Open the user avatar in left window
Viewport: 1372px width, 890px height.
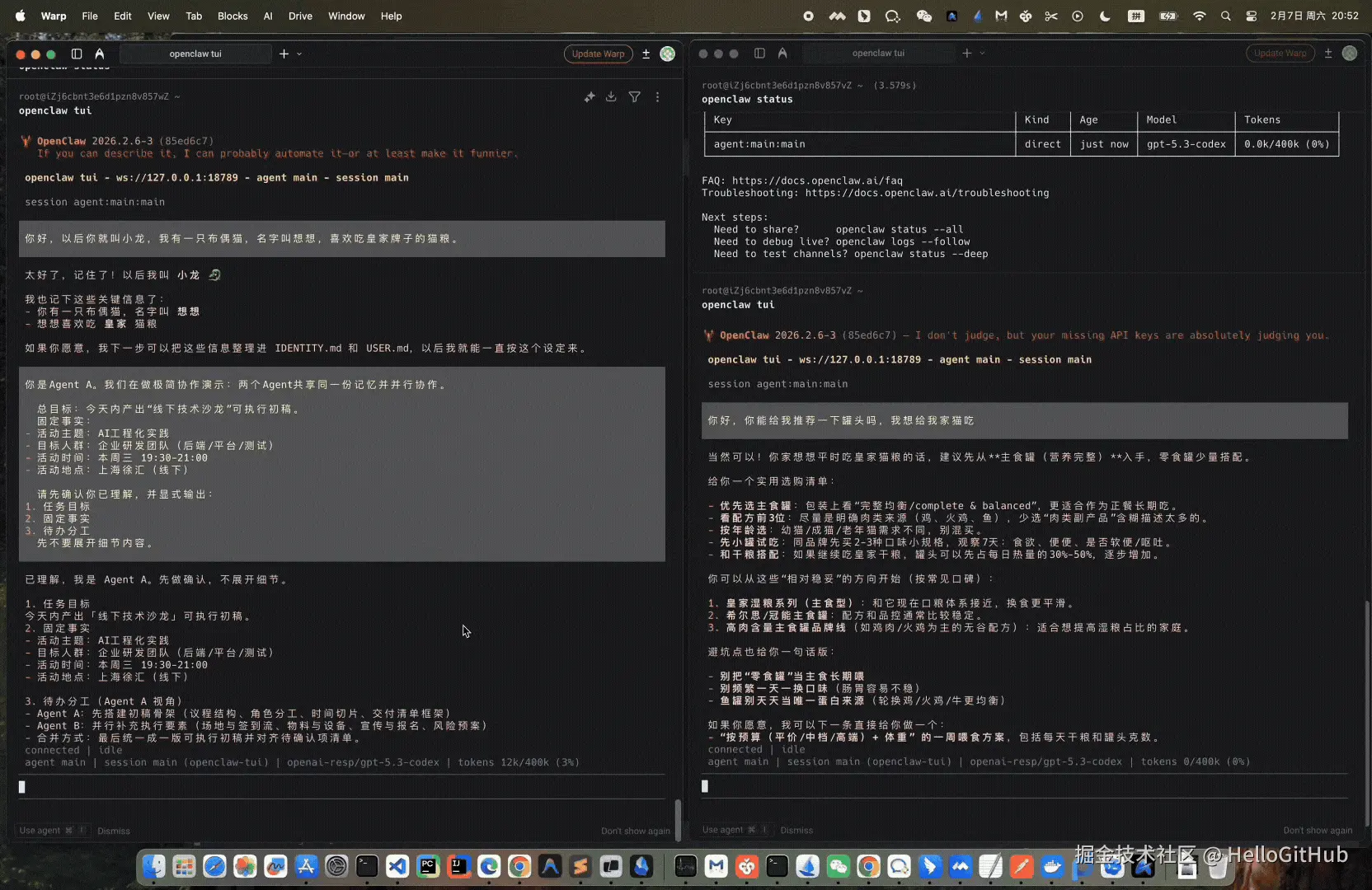[668, 54]
